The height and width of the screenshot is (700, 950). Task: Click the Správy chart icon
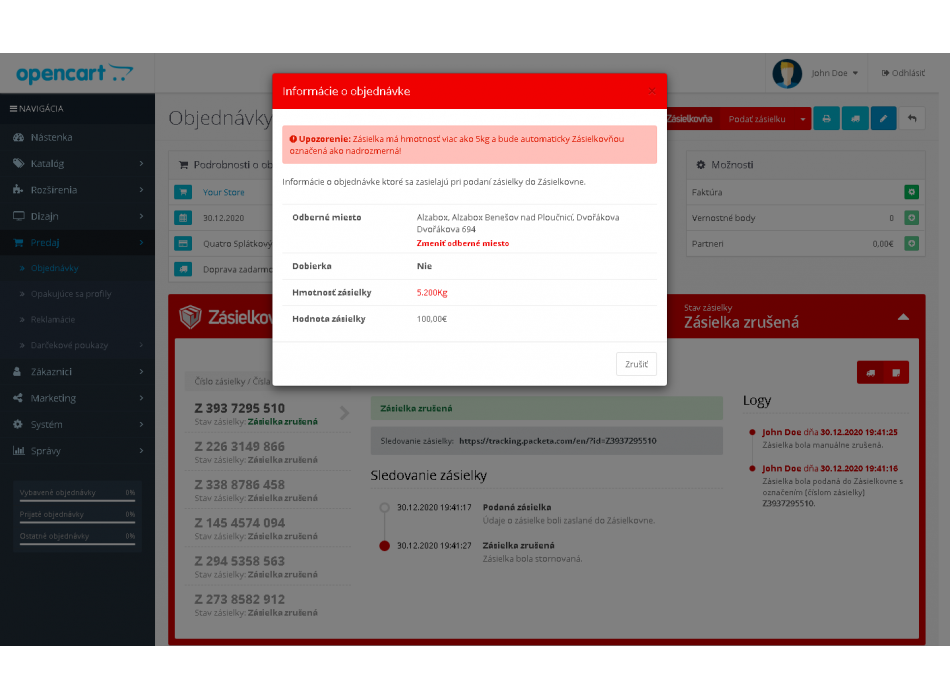coord(18,451)
